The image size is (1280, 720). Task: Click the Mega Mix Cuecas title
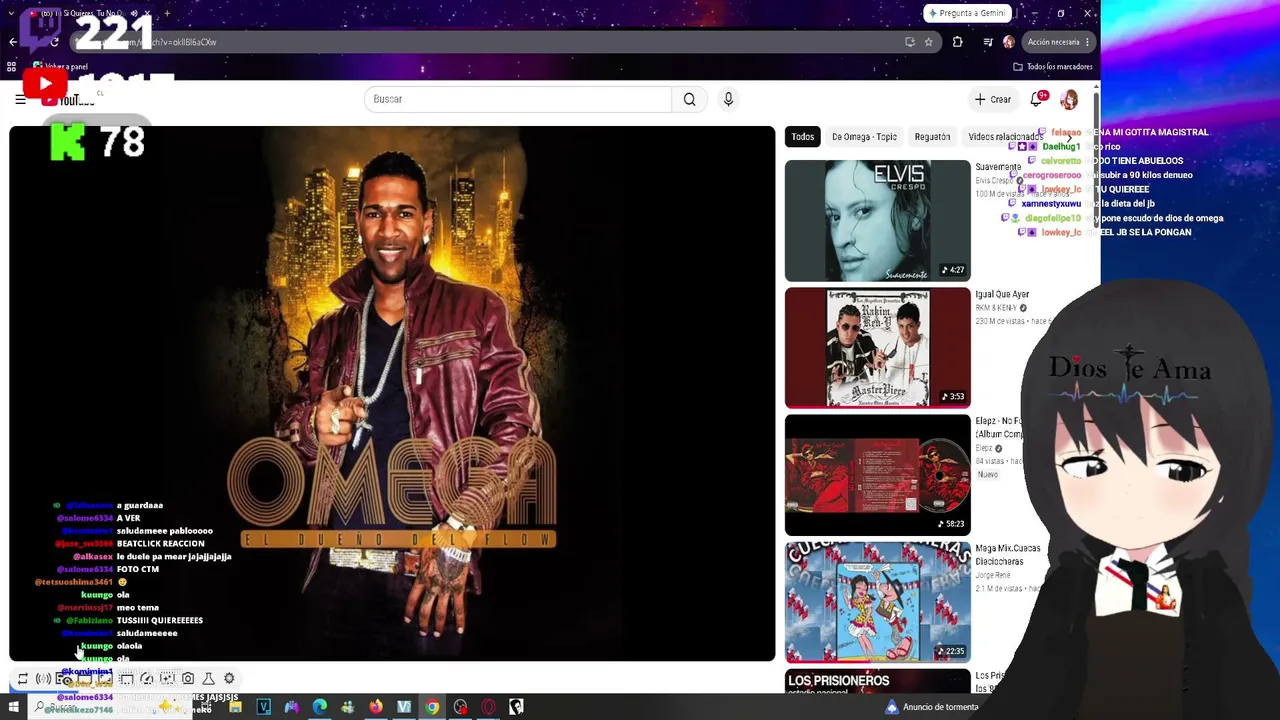coord(1008,554)
